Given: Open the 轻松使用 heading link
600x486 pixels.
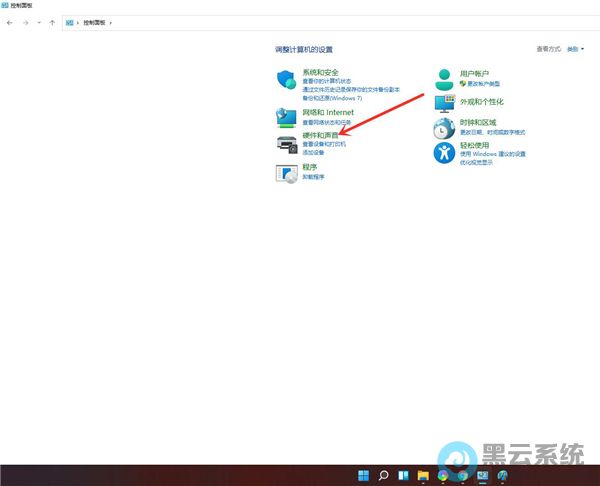Looking at the screenshot, I should (x=474, y=145).
